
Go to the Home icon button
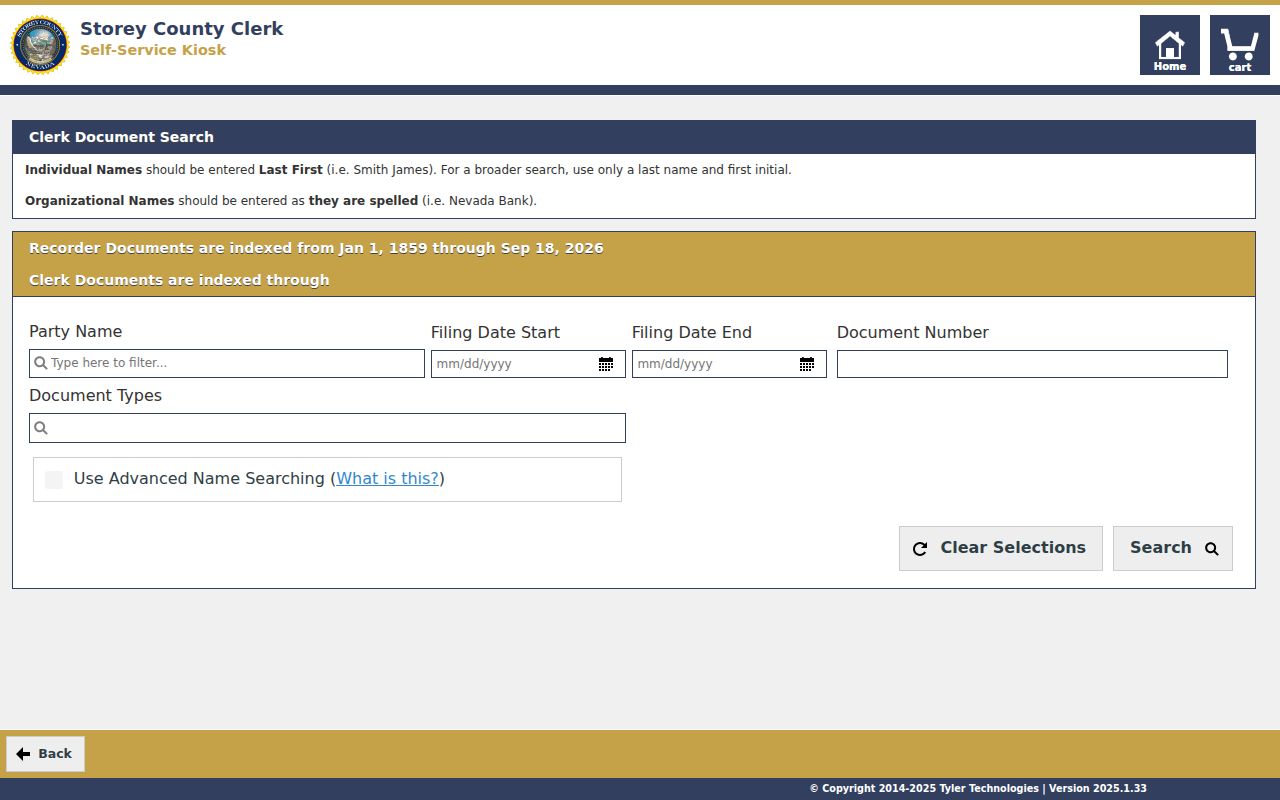click(x=1170, y=45)
